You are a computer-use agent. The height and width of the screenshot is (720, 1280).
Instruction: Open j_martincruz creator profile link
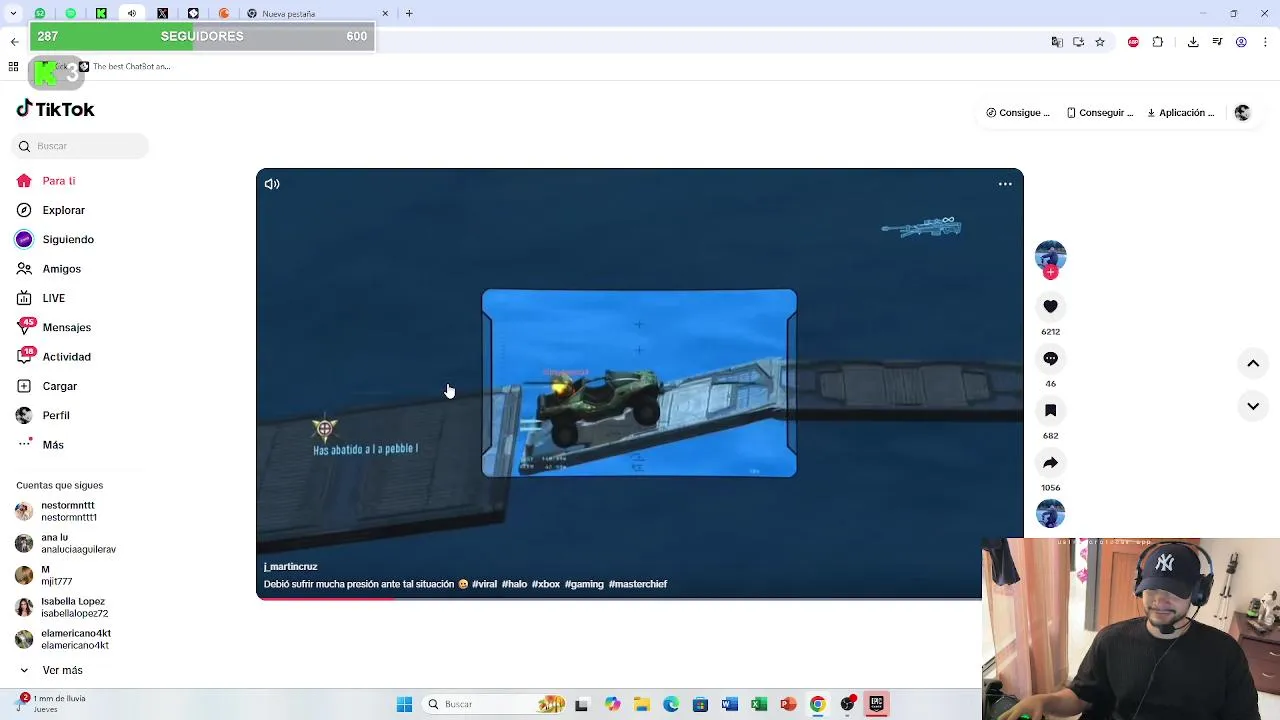pos(290,567)
